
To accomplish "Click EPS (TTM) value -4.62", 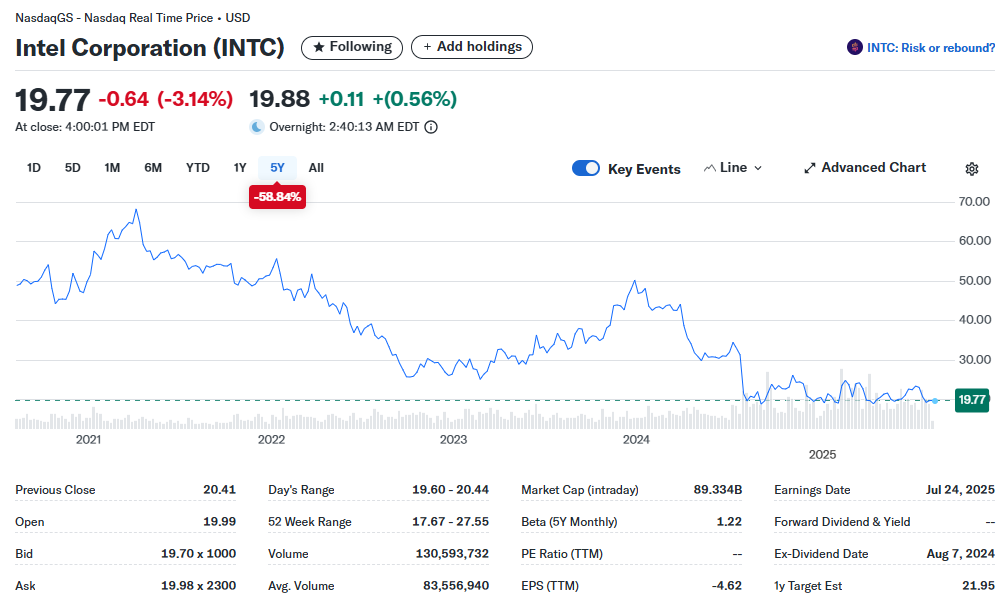I will click(726, 586).
